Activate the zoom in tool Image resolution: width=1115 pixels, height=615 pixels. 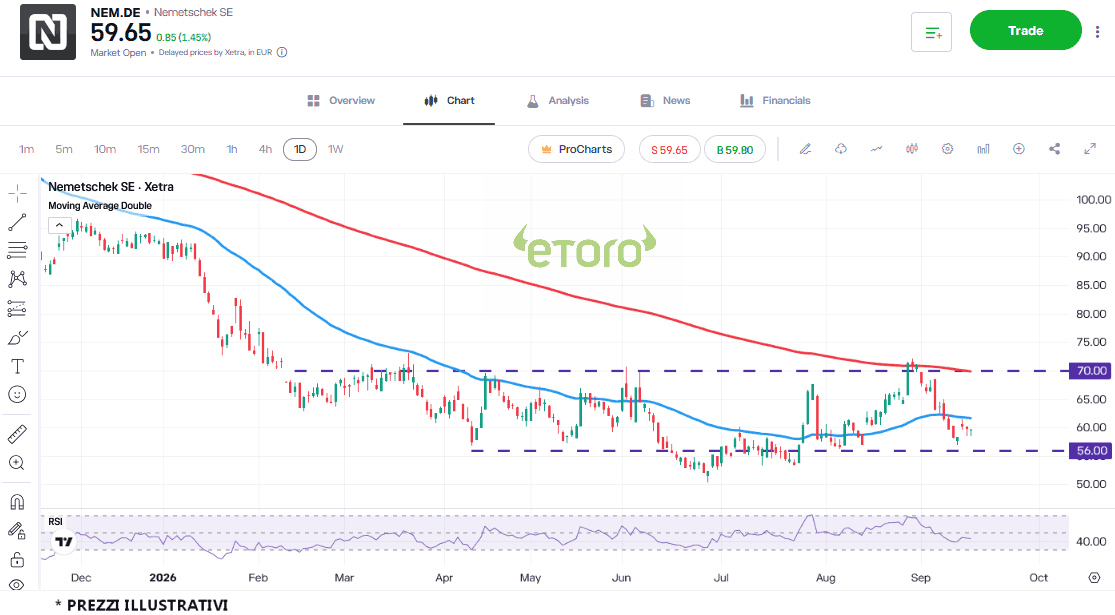17,463
